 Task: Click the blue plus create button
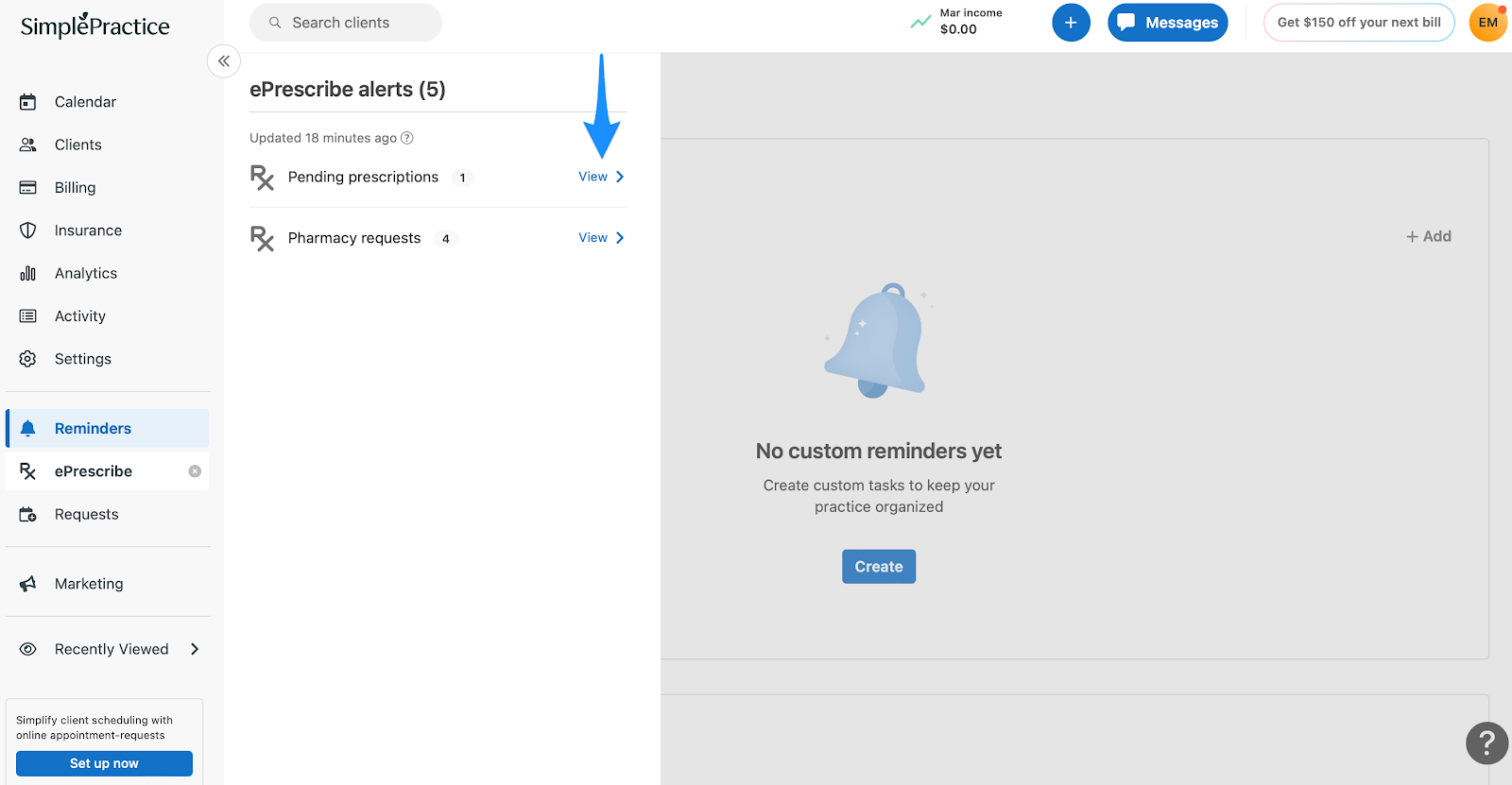pos(1071,23)
